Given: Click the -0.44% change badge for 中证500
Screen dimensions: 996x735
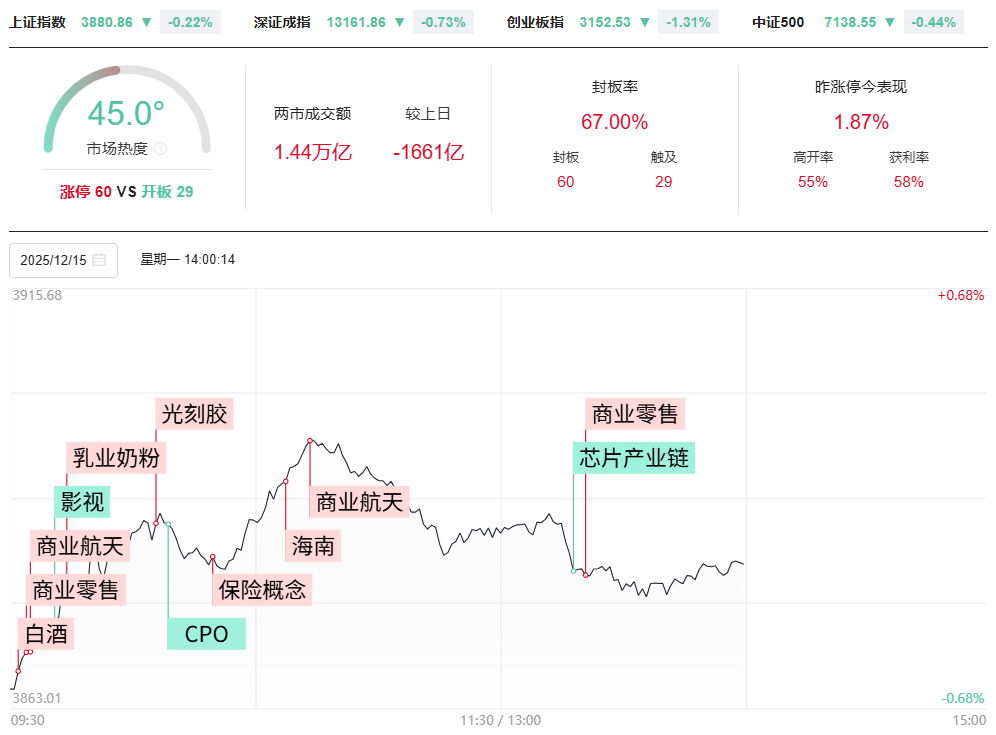Looking at the screenshot, I should [933, 22].
